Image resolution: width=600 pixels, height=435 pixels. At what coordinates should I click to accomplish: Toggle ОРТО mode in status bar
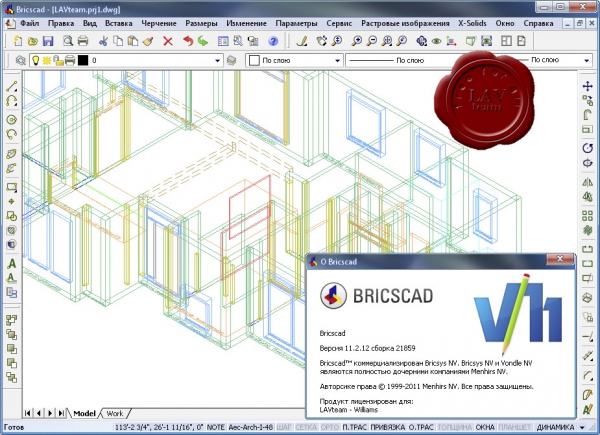pos(329,427)
